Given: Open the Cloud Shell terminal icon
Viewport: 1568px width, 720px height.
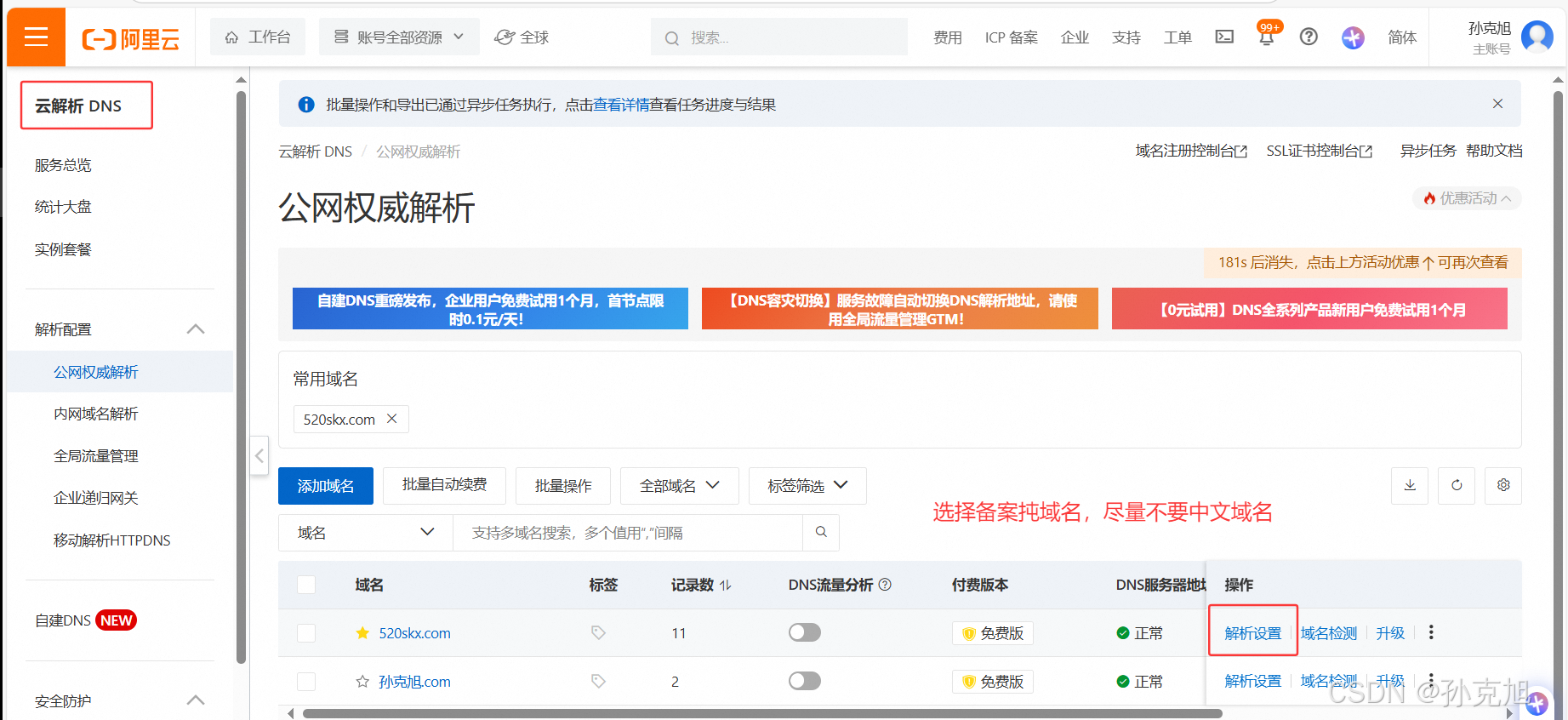Looking at the screenshot, I should [x=1224, y=37].
